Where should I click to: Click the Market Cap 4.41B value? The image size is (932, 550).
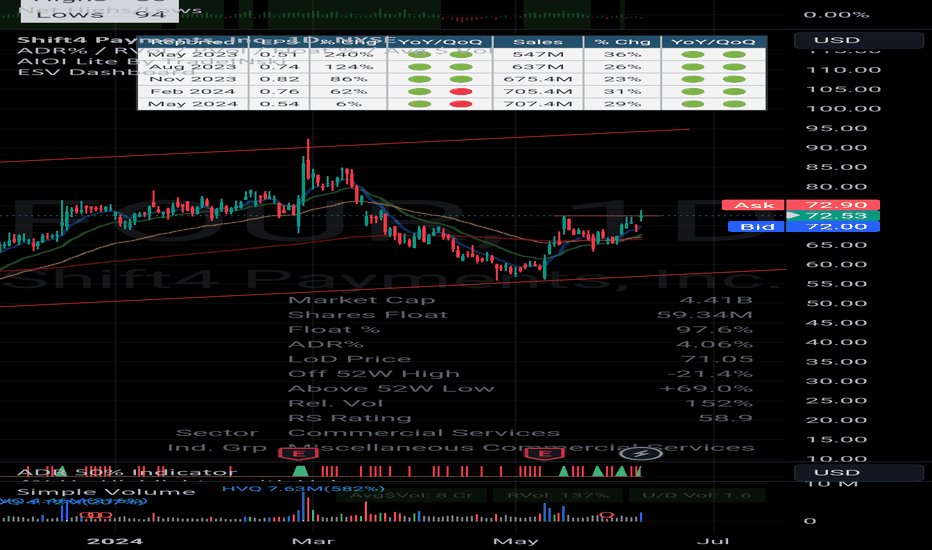tap(716, 300)
